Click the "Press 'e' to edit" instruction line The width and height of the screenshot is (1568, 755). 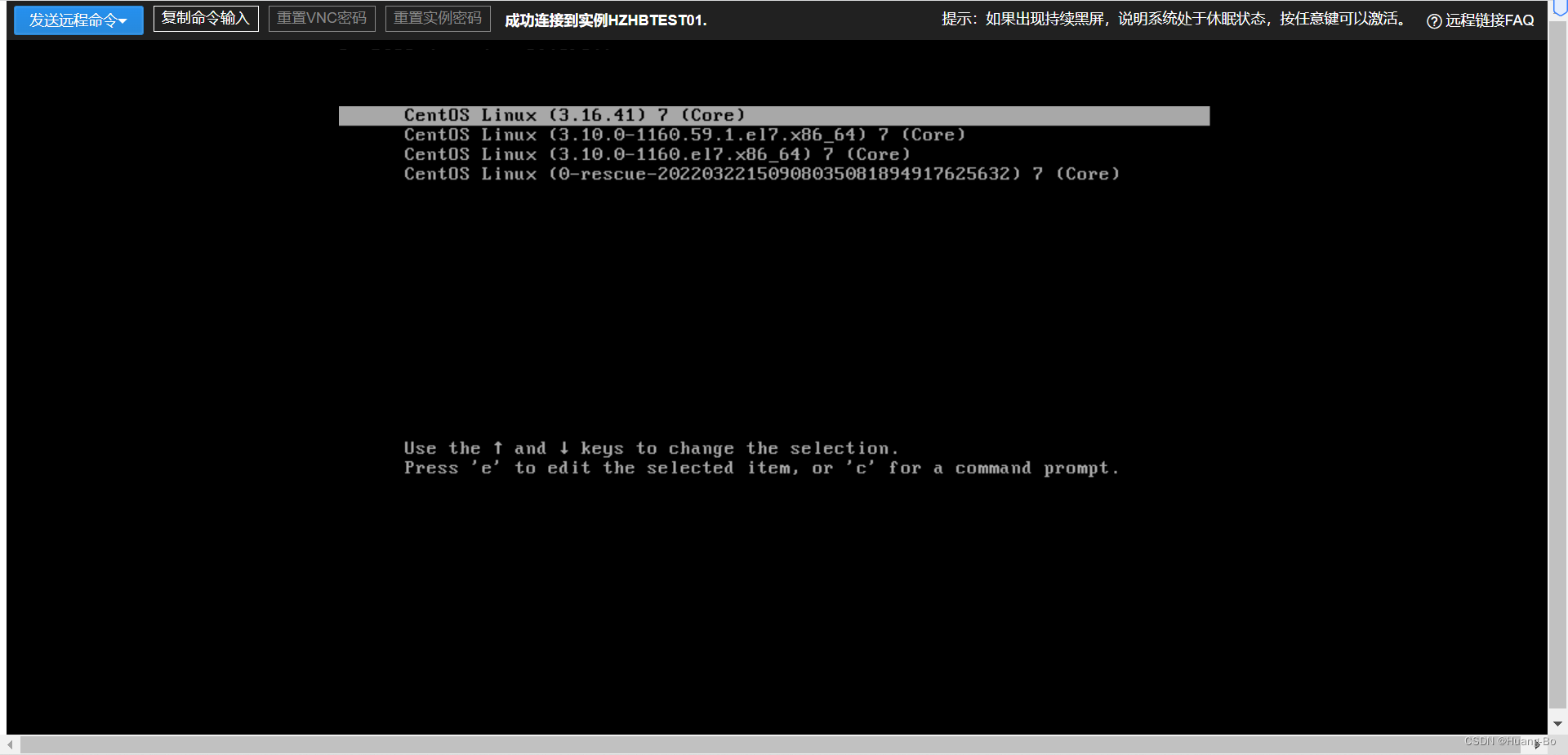(x=761, y=468)
